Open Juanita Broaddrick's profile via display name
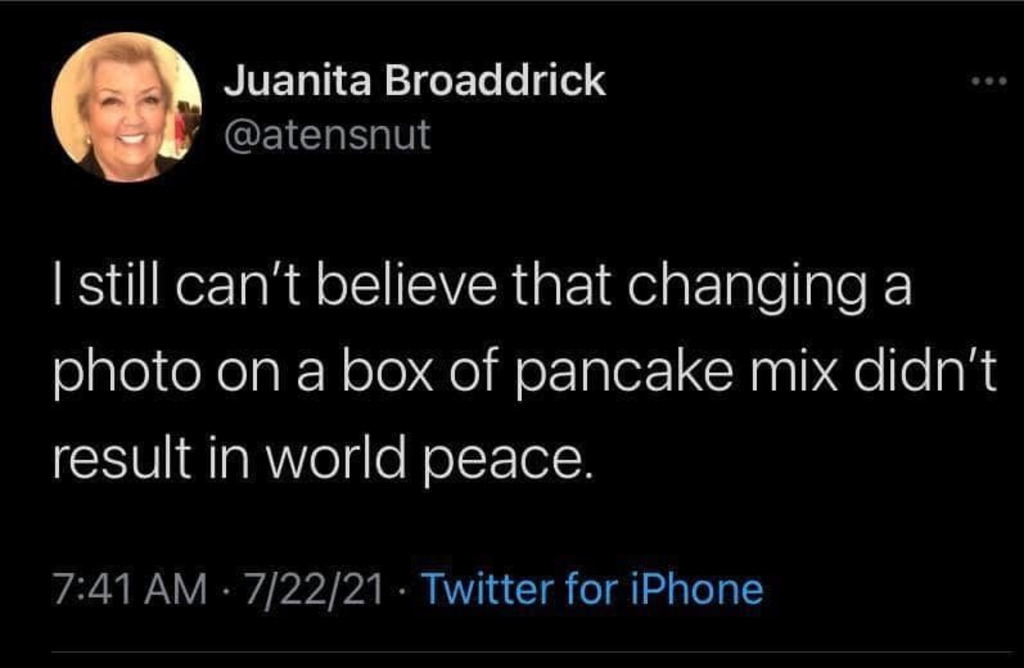The image size is (1024, 668). [414, 80]
